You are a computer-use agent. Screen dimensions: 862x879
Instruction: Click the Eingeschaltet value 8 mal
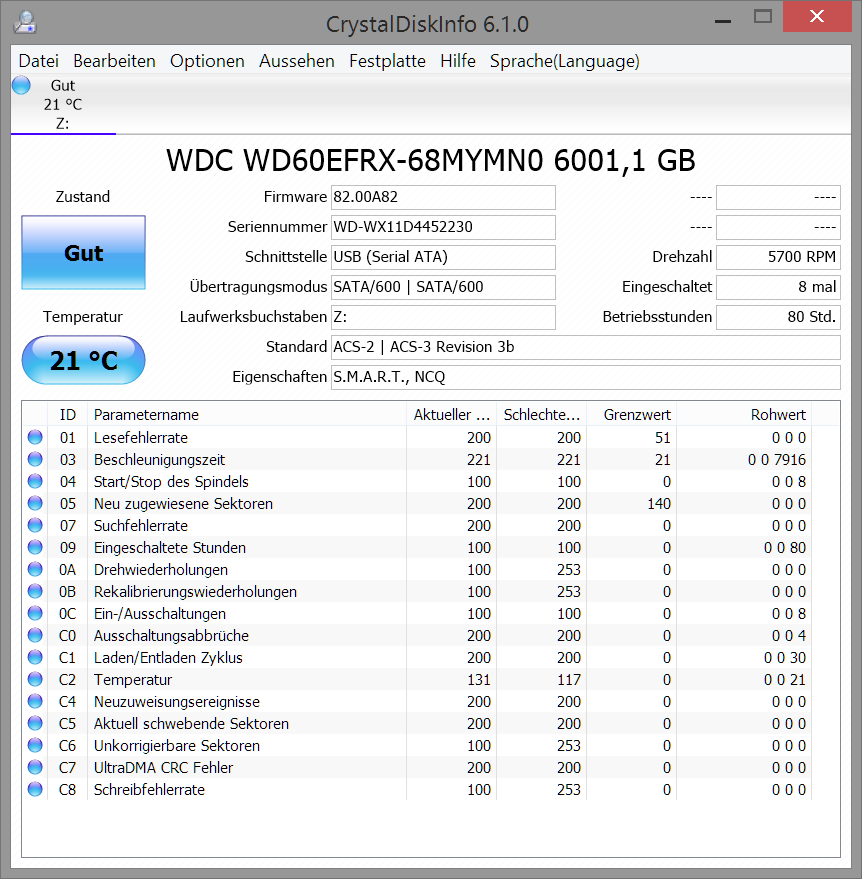(x=778, y=287)
